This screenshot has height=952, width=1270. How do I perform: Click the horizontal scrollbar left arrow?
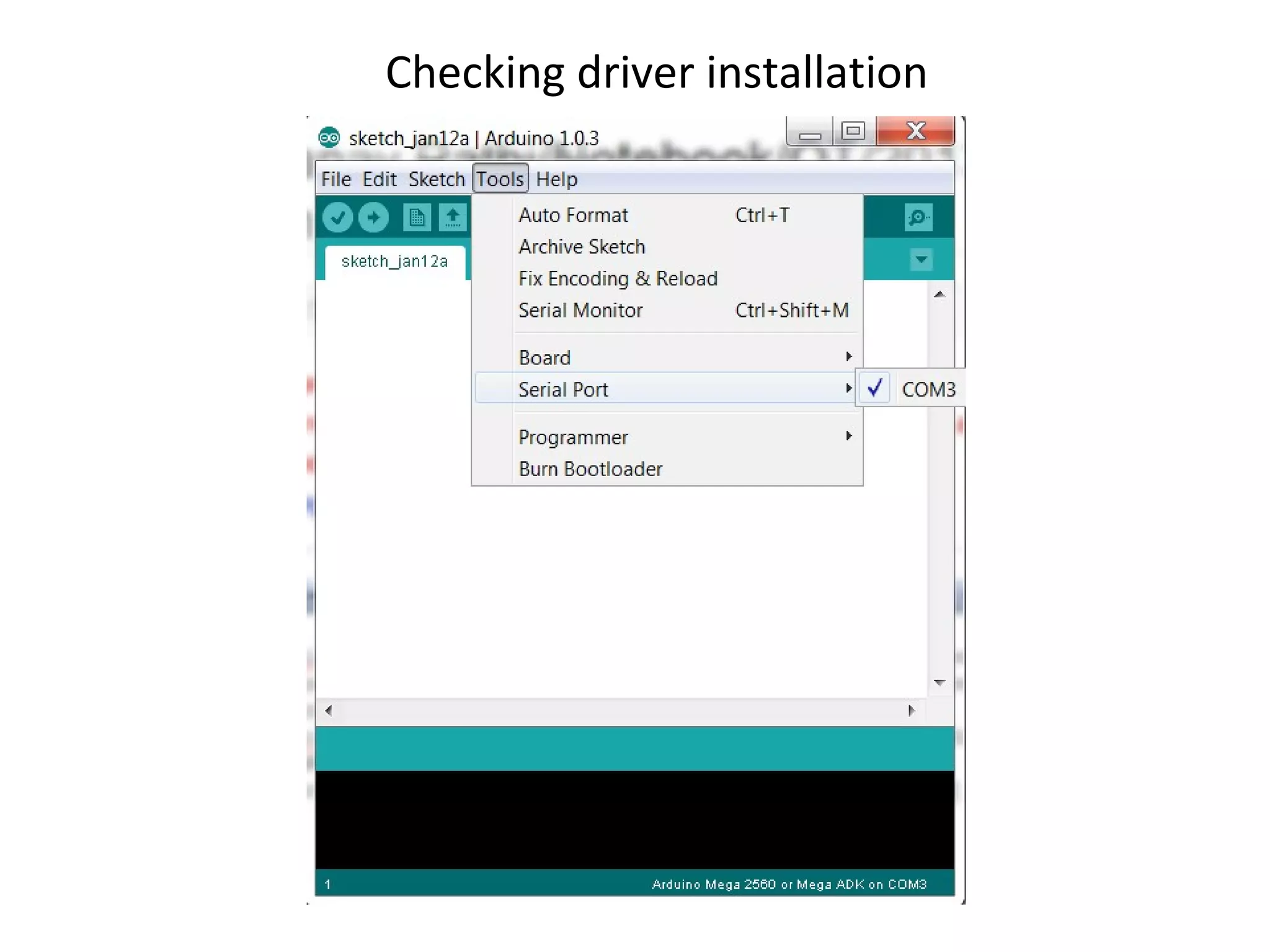click(x=329, y=710)
